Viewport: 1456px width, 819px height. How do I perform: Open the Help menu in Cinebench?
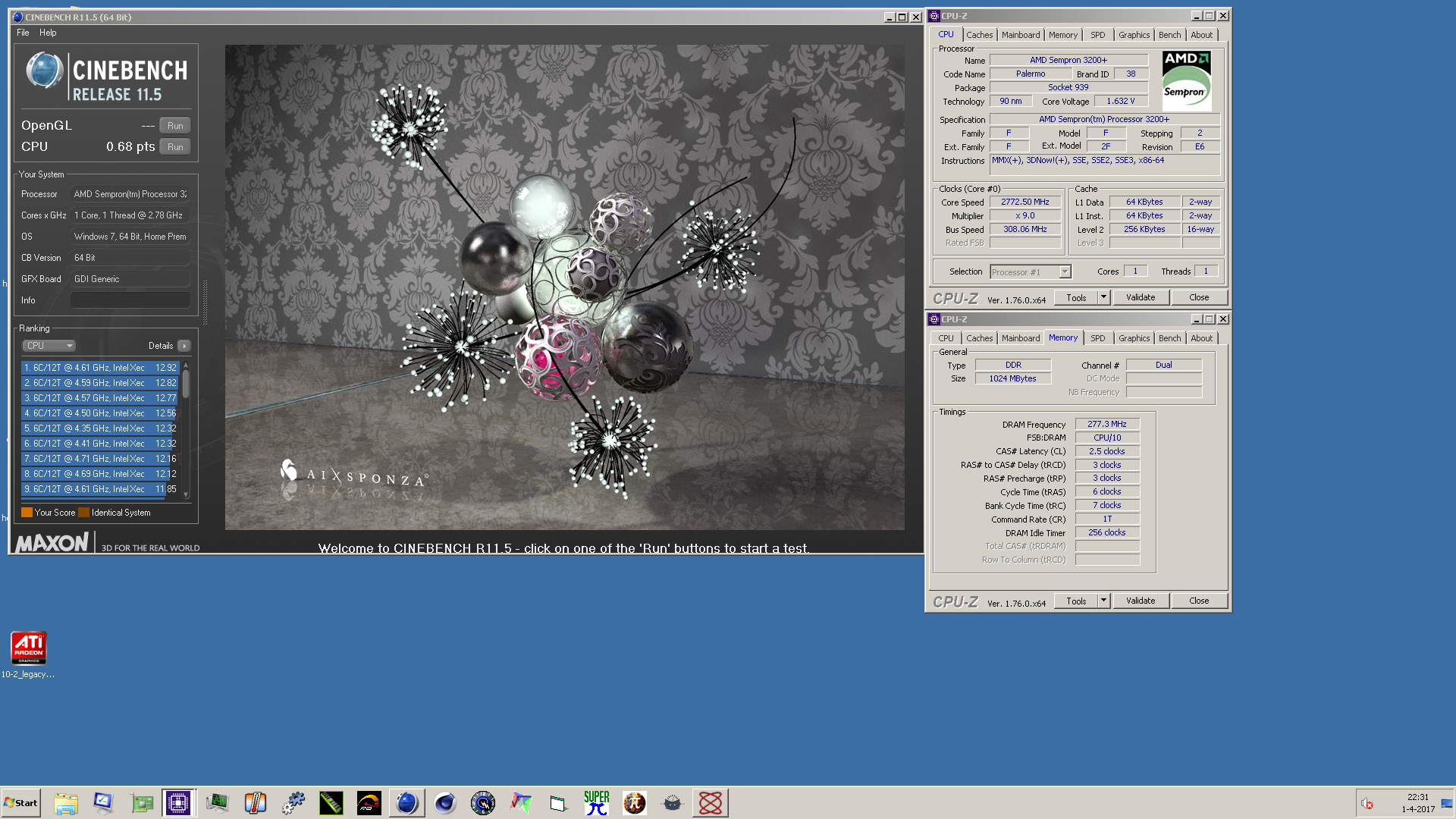pyautogui.click(x=48, y=33)
